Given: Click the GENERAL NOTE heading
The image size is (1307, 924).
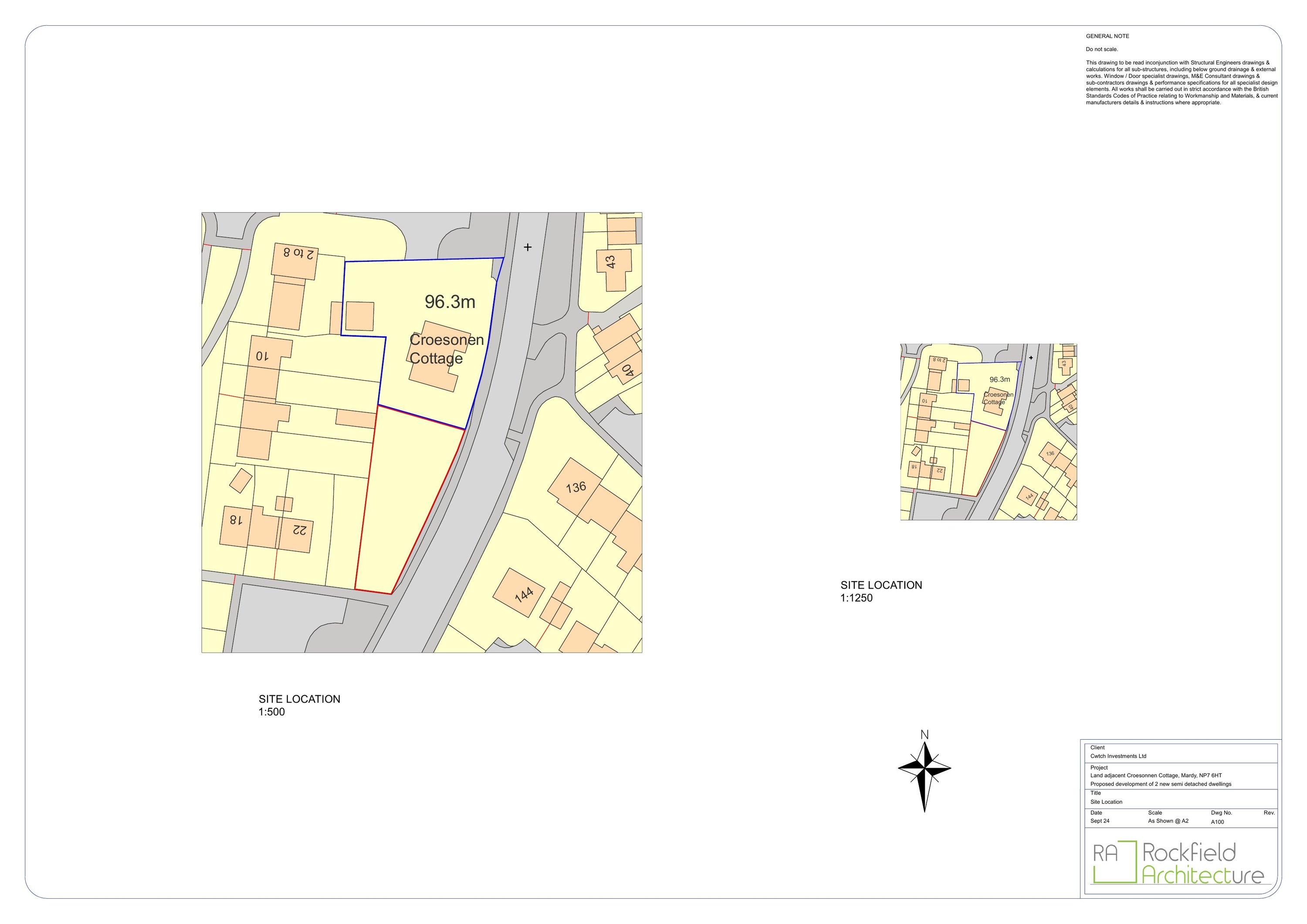Looking at the screenshot, I should click(x=1107, y=36).
